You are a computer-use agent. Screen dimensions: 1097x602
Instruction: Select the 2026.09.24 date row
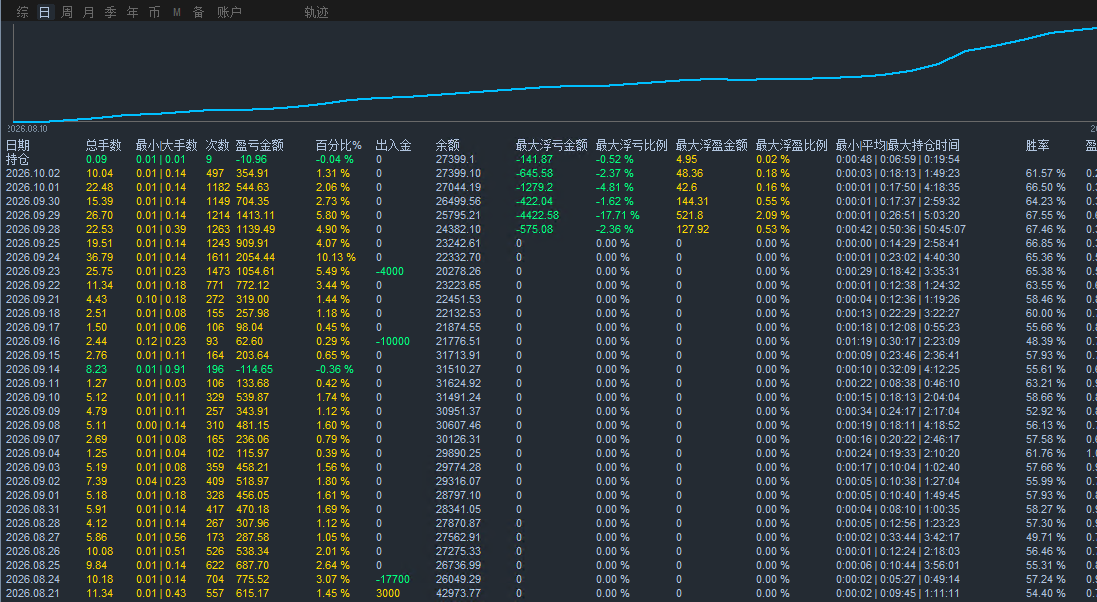[33, 258]
